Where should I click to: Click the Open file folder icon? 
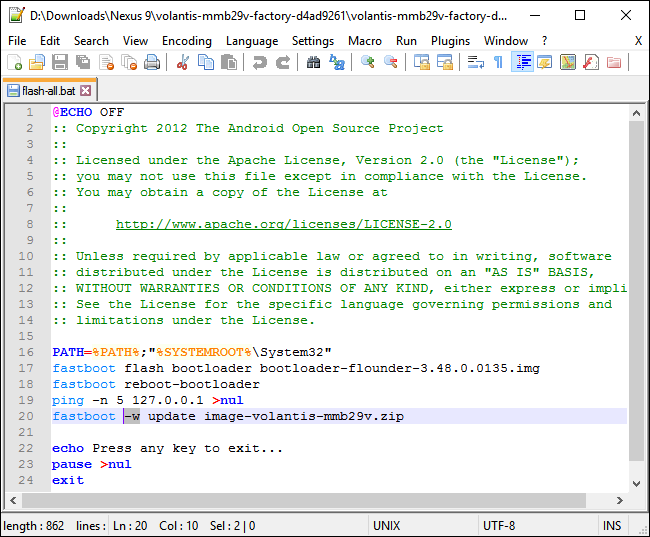[x=37, y=62]
